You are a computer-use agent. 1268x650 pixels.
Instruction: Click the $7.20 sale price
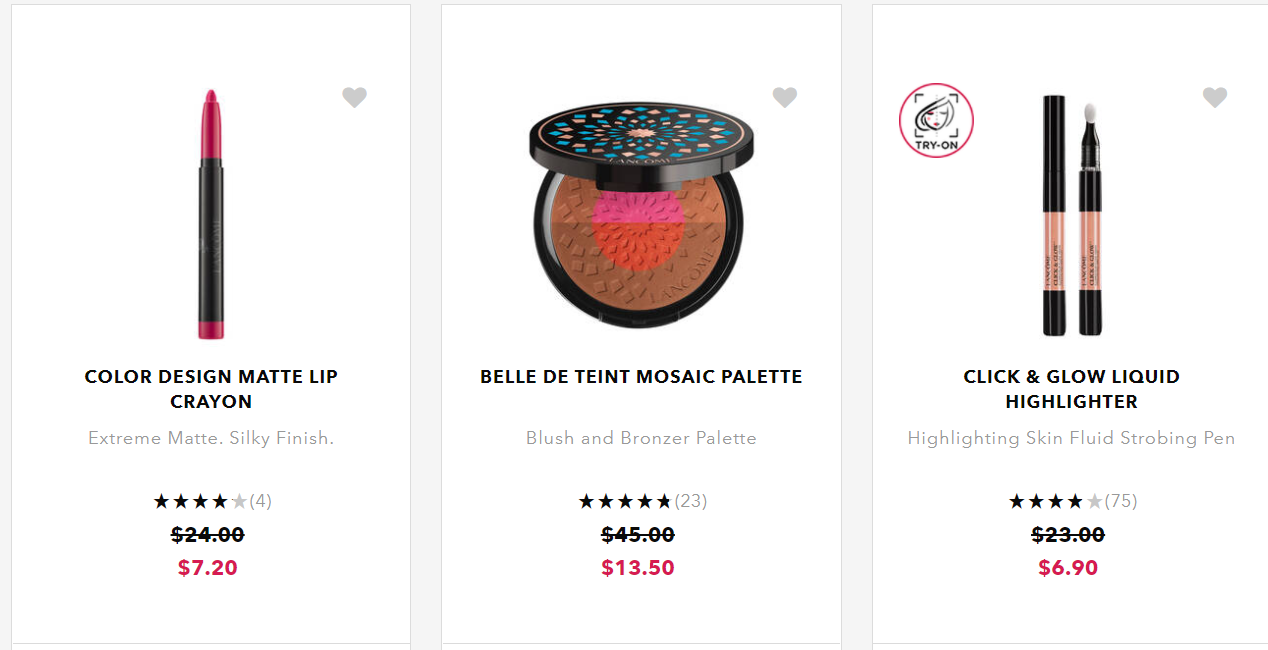point(208,568)
